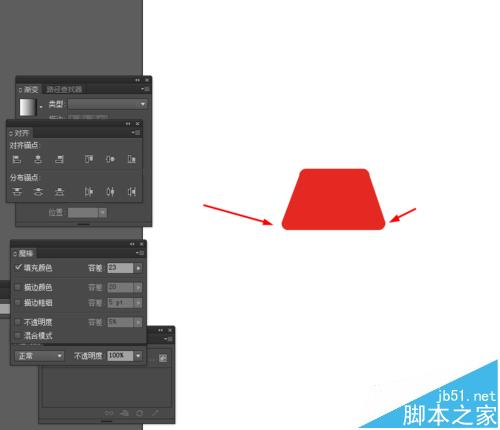500x430 pixels.
Task: Click the layers-like icon in bottom panel footer
Action: 124,413
